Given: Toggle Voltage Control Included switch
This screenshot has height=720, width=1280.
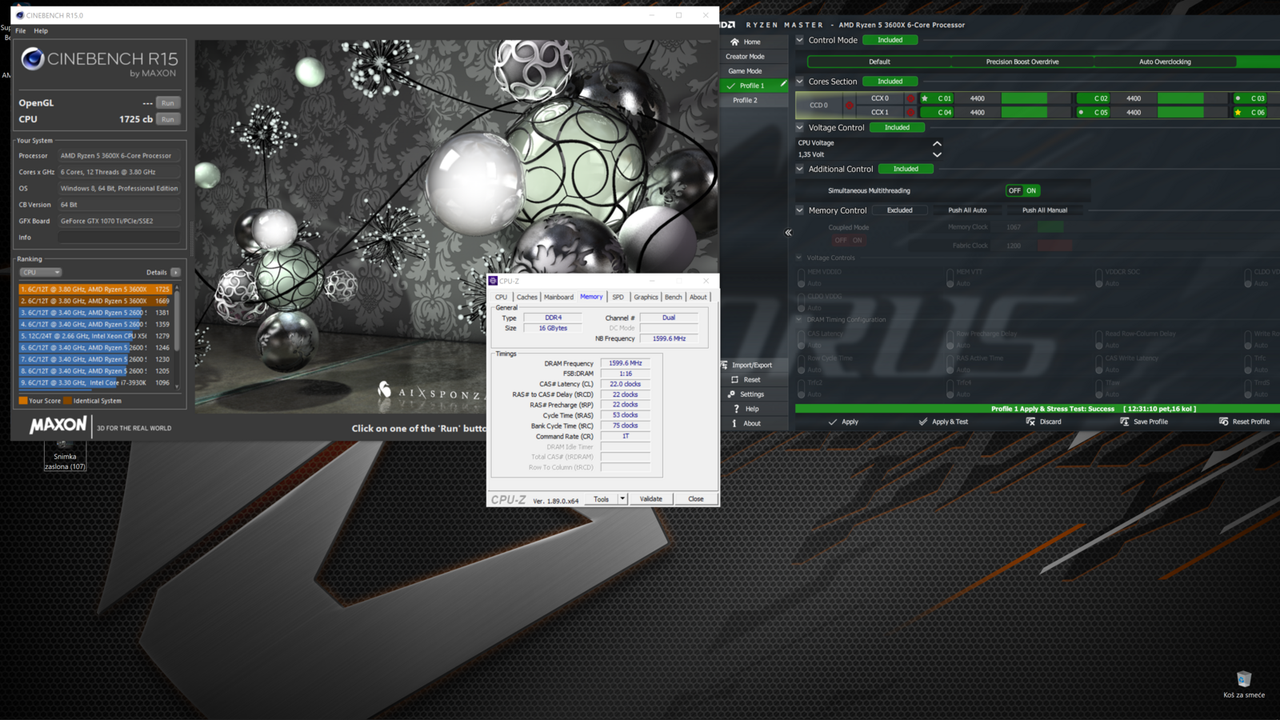Looking at the screenshot, I should point(897,127).
